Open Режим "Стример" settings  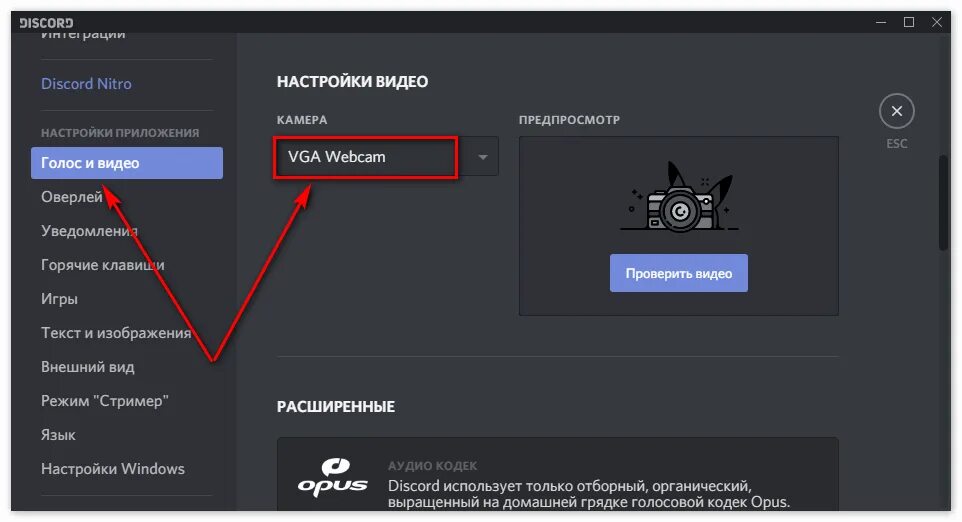click(105, 401)
